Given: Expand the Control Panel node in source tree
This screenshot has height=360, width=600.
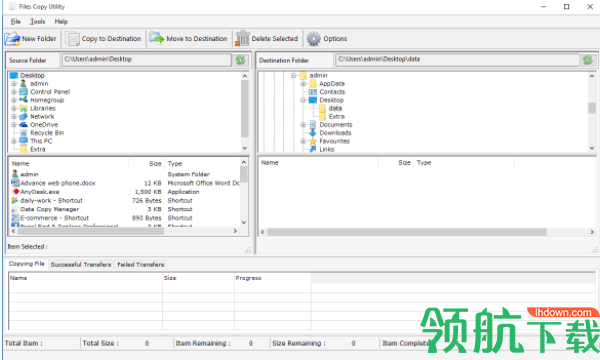Looking at the screenshot, I should click(x=14, y=92).
